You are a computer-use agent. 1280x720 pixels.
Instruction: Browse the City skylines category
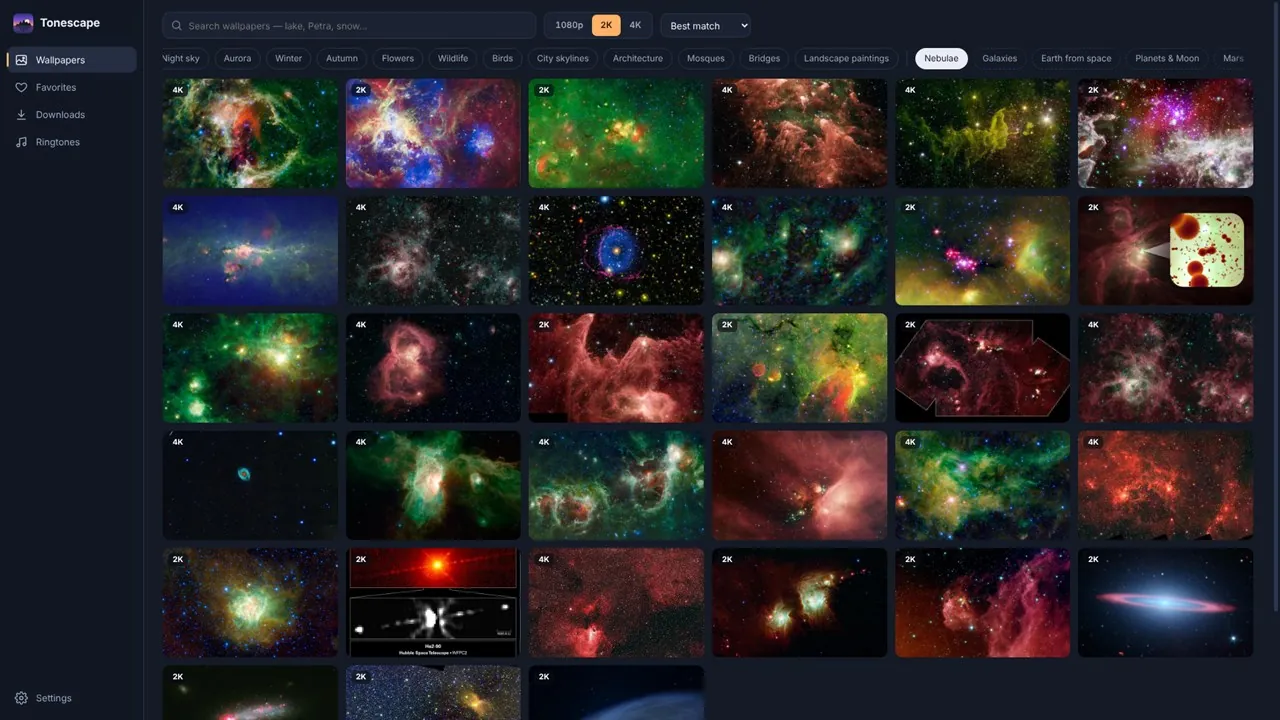[563, 58]
